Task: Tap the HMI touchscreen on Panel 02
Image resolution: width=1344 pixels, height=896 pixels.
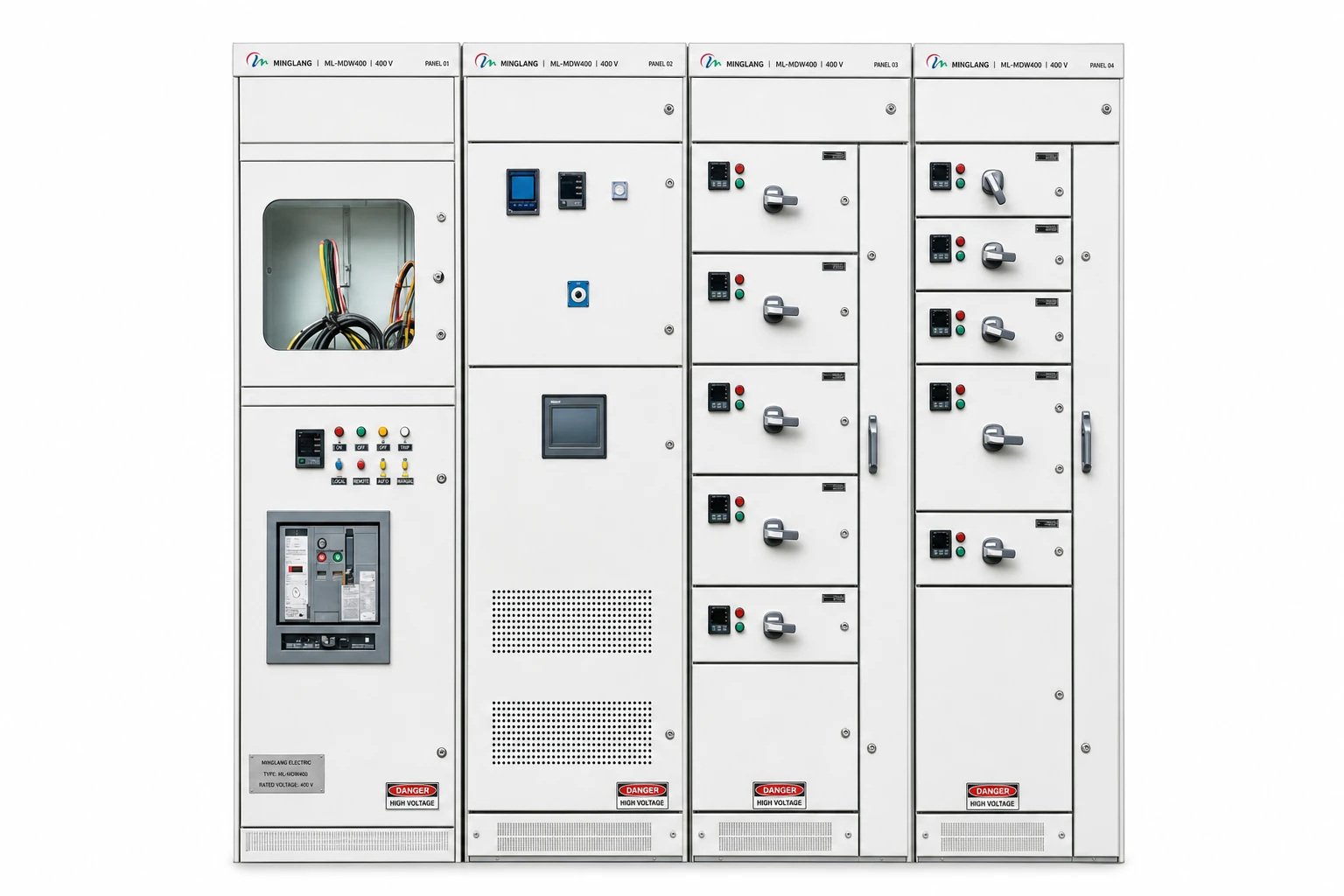Action: [x=574, y=427]
